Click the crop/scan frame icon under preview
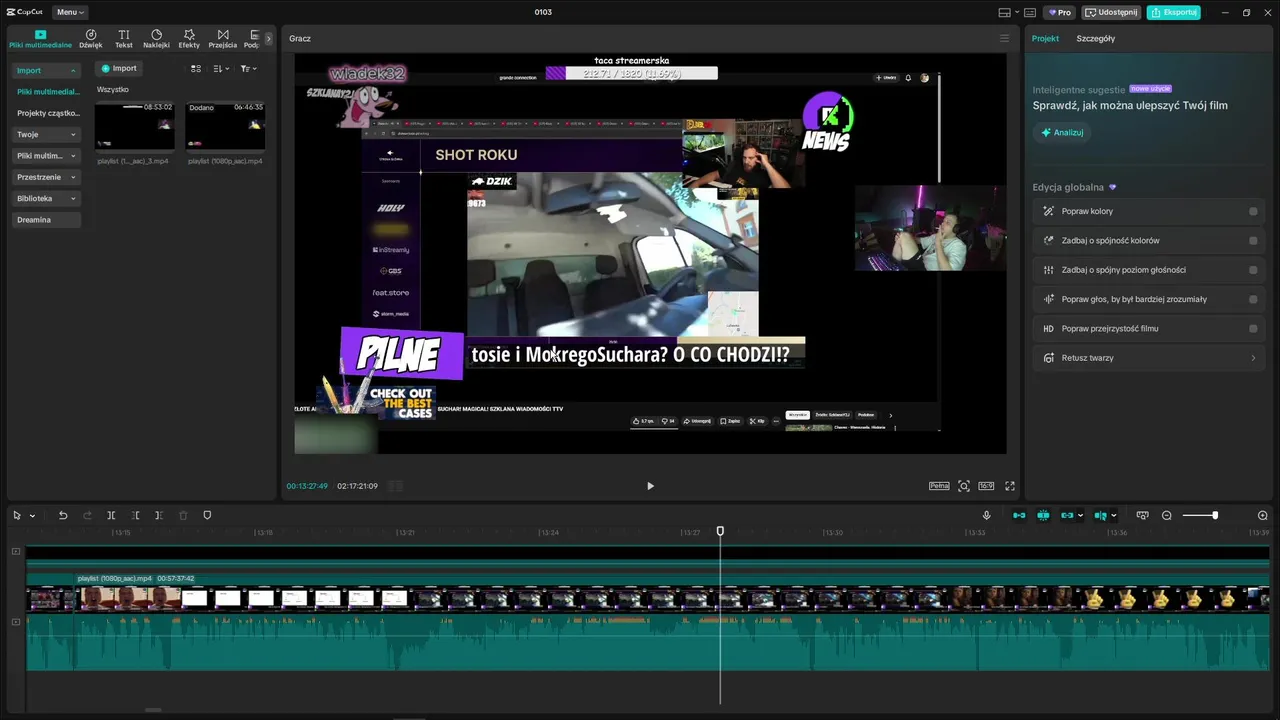Screen dimensions: 1280x720 coord(964,486)
